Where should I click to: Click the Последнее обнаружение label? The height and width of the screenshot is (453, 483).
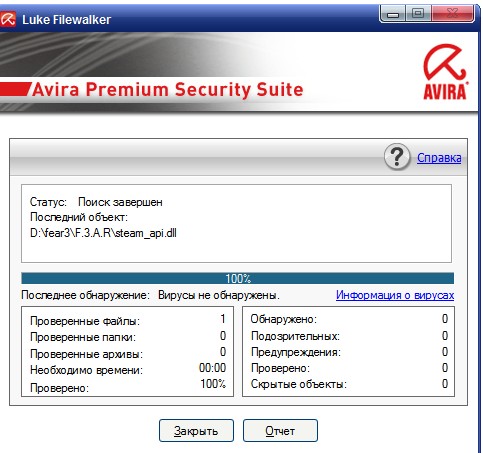tap(85, 295)
